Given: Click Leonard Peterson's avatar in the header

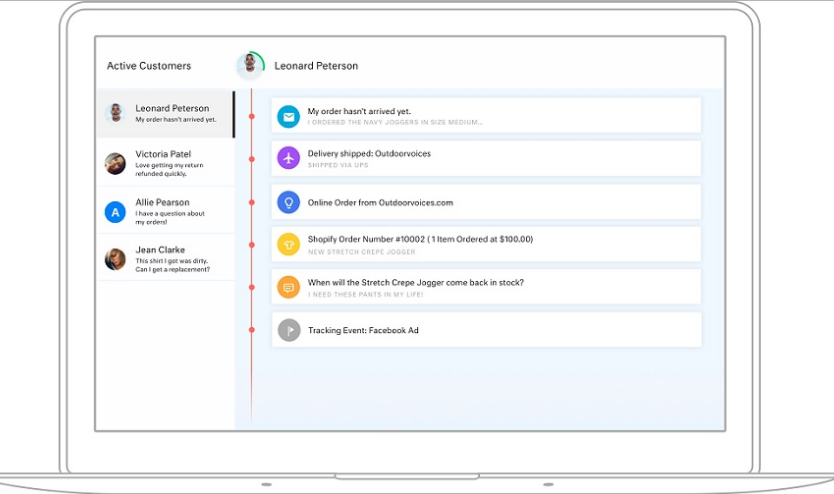Looking at the screenshot, I should pos(250,65).
